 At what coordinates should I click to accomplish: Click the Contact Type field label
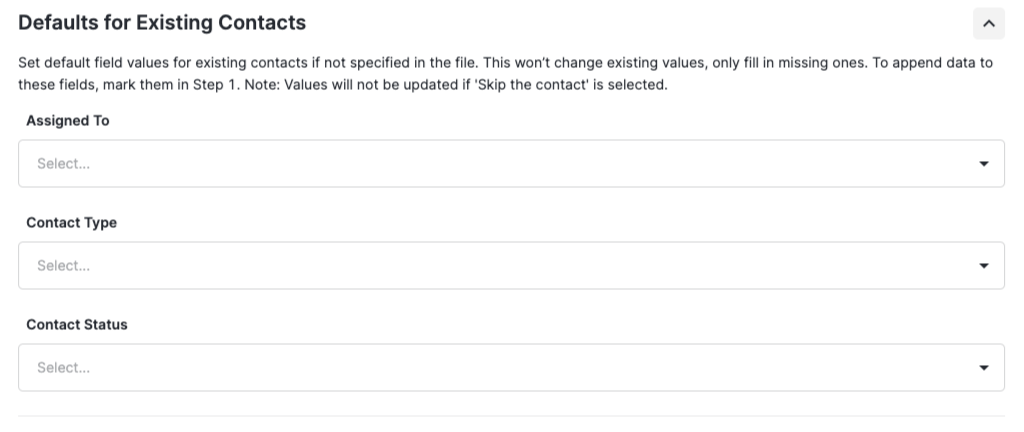click(71, 223)
